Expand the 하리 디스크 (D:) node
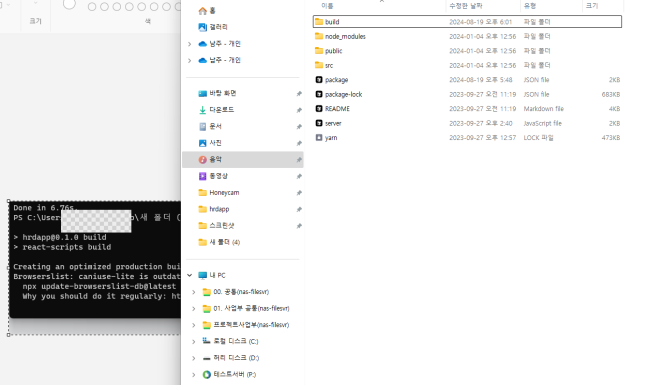Screen dimensions: 650x385 coord(194,358)
